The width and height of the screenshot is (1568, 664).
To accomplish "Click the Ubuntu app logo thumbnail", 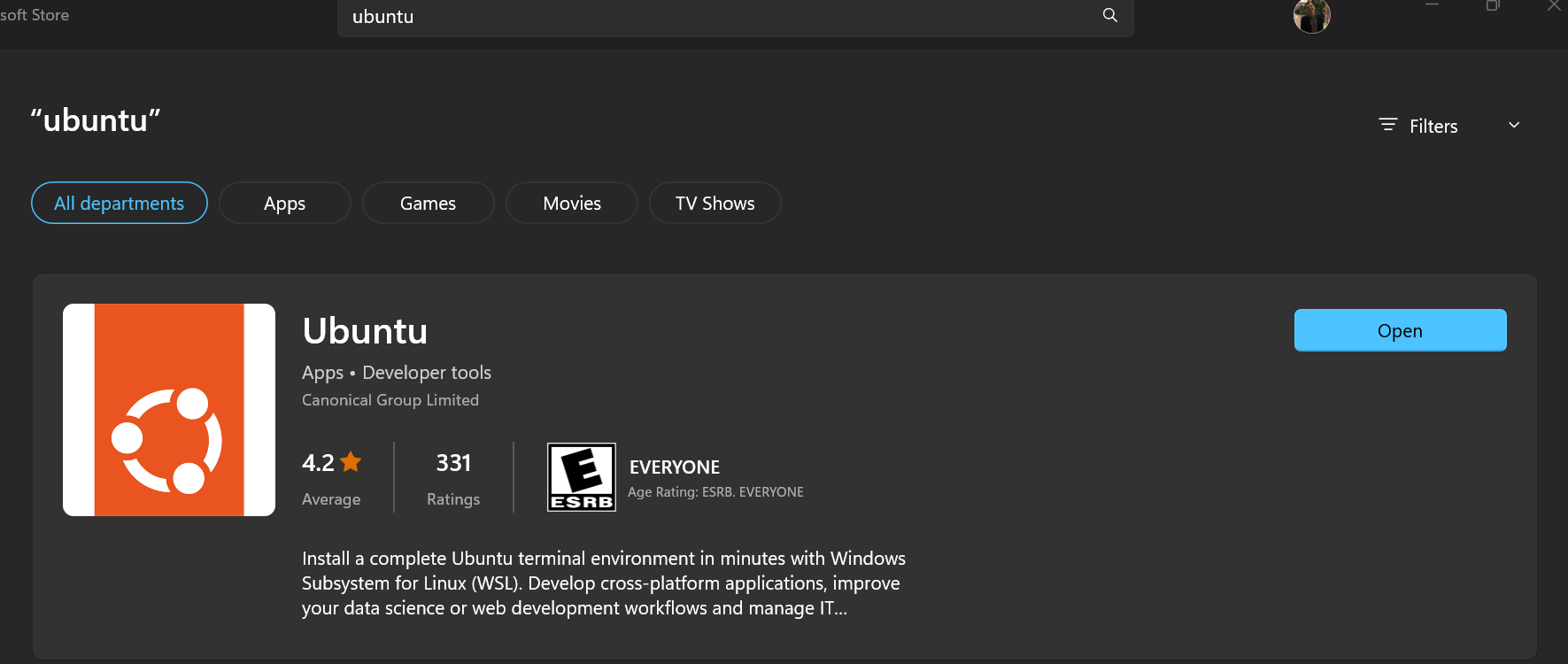I will [x=169, y=410].
